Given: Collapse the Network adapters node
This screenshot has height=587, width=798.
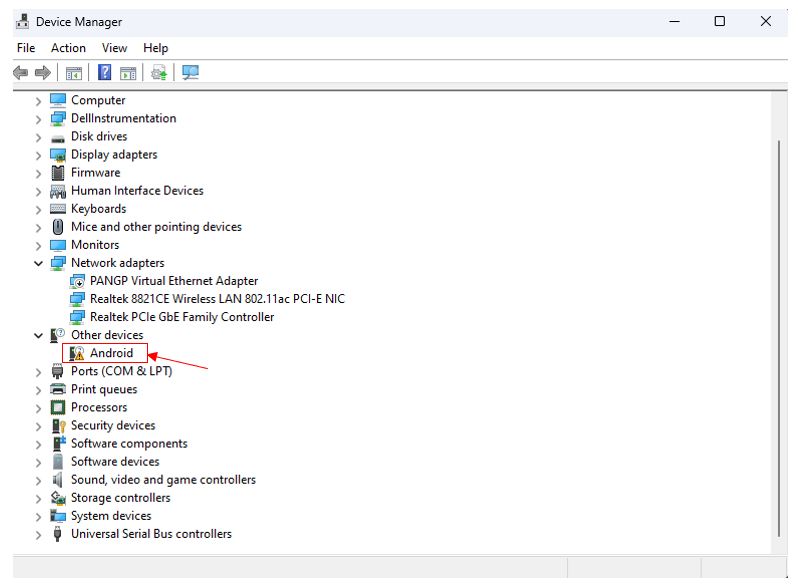Looking at the screenshot, I should click(x=38, y=263).
